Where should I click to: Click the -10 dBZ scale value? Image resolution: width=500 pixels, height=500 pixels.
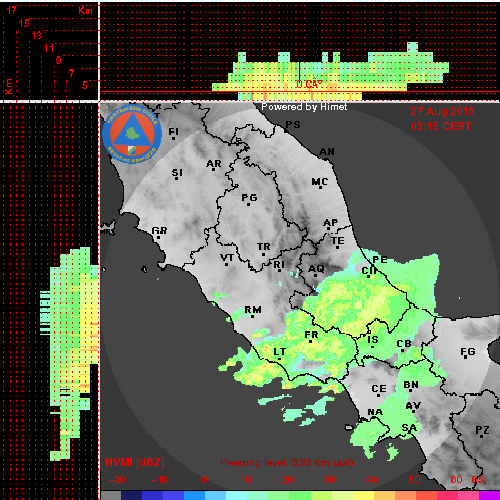coord(159,480)
